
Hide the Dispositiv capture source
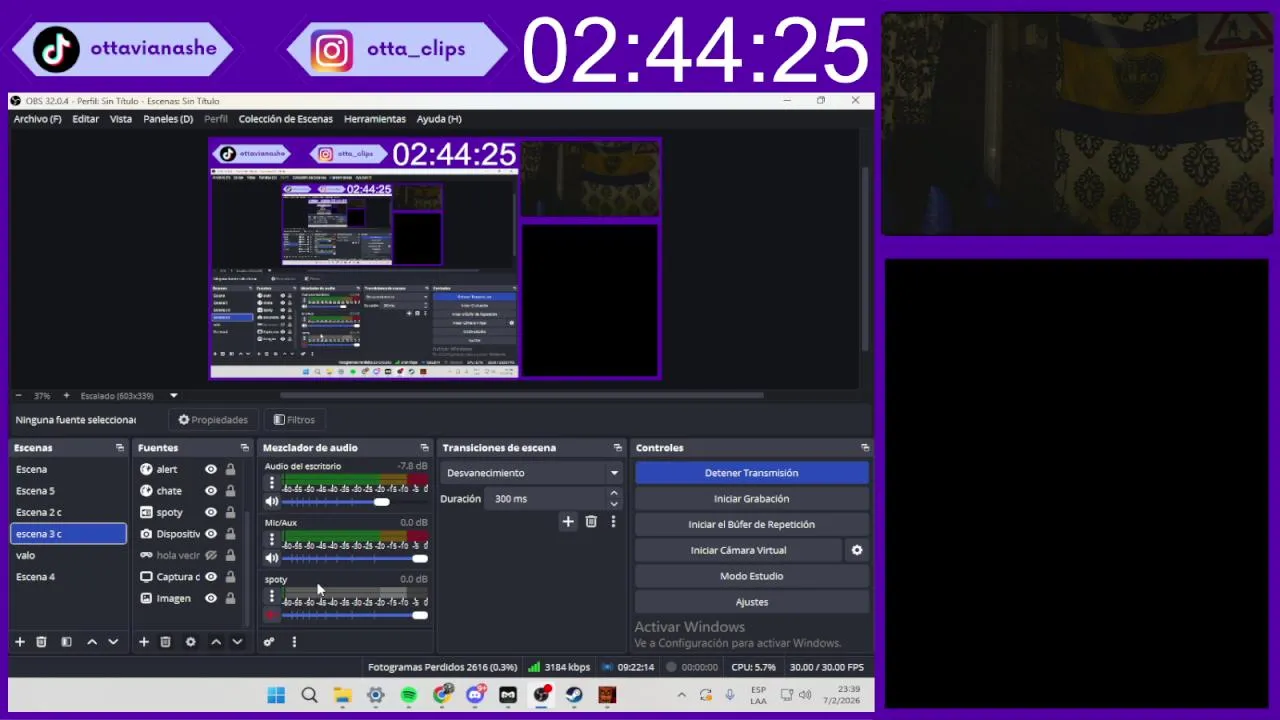(x=211, y=534)
